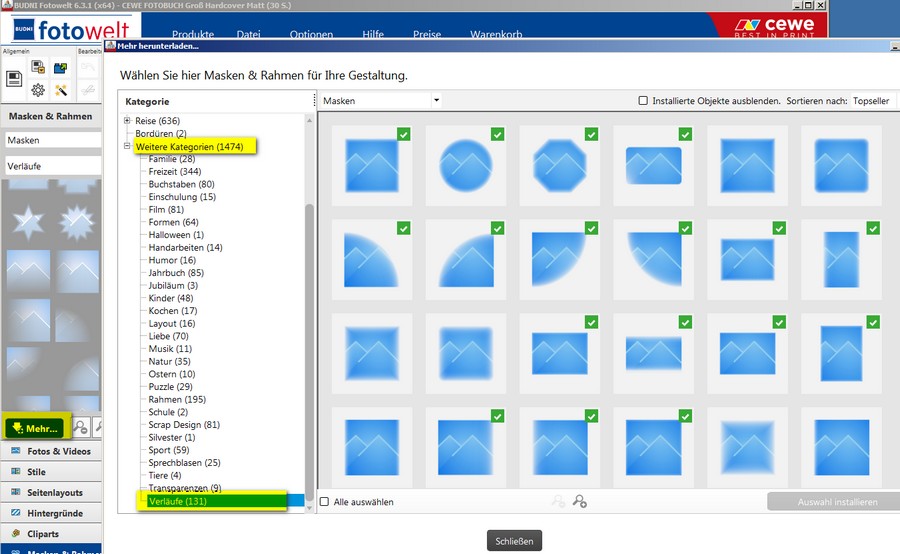
Task: Click zoom-out magnifier next to Mehr button
Action: coord(81,428)
